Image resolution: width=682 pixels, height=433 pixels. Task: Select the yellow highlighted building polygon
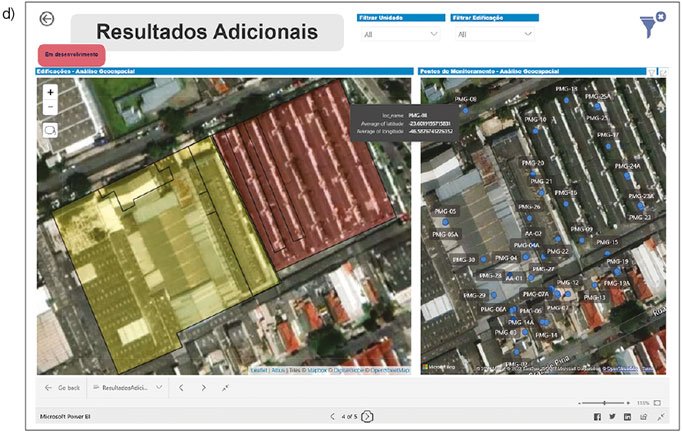150,250
